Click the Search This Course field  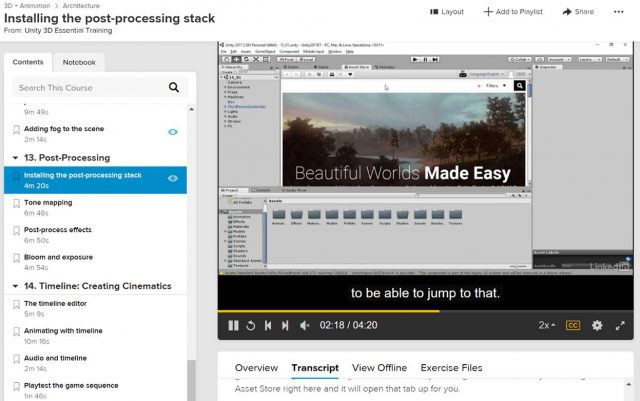[100, 87]
